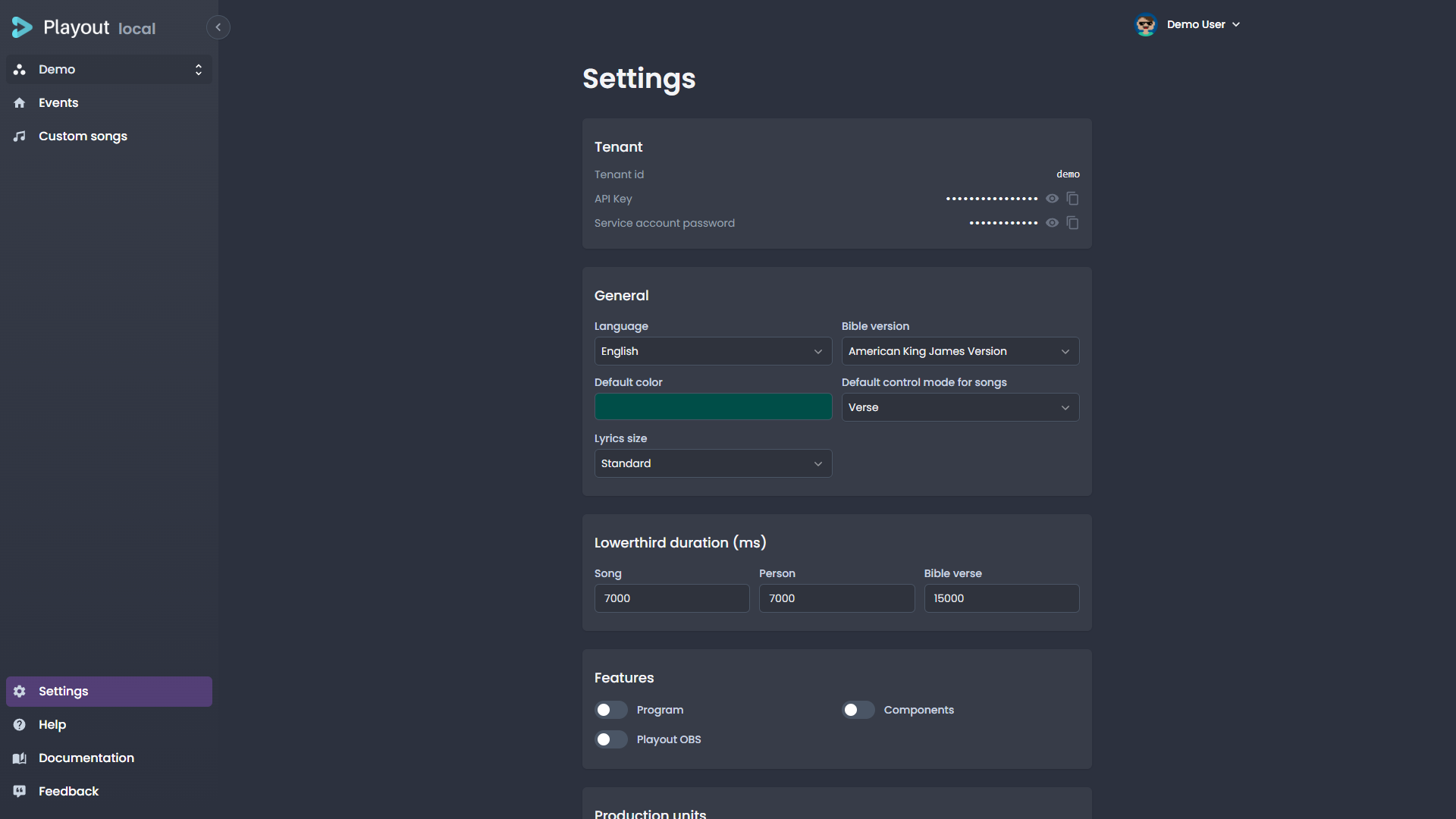Click the masked service account password dots
1456x819 pixels.
(x=1003, y=223)
